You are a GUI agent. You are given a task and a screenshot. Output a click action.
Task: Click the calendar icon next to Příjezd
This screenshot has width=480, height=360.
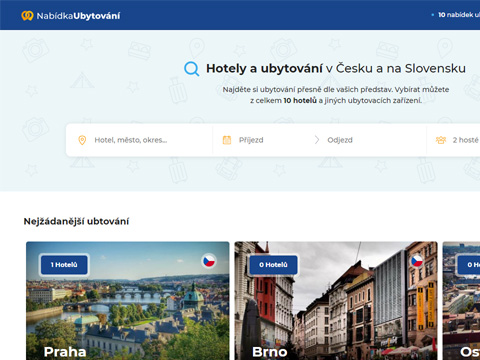point(227,140)
